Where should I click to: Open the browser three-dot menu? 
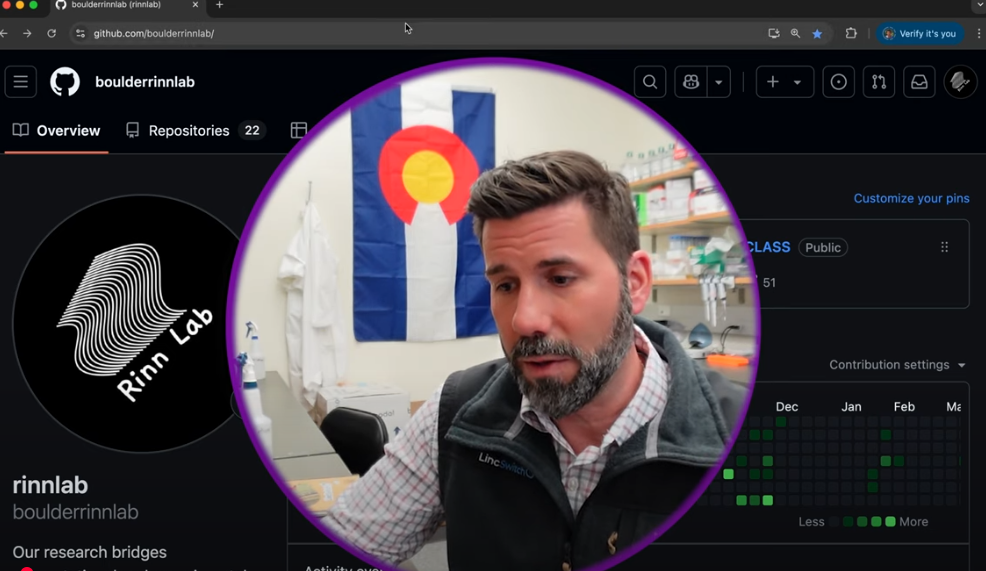click(979, 33)
